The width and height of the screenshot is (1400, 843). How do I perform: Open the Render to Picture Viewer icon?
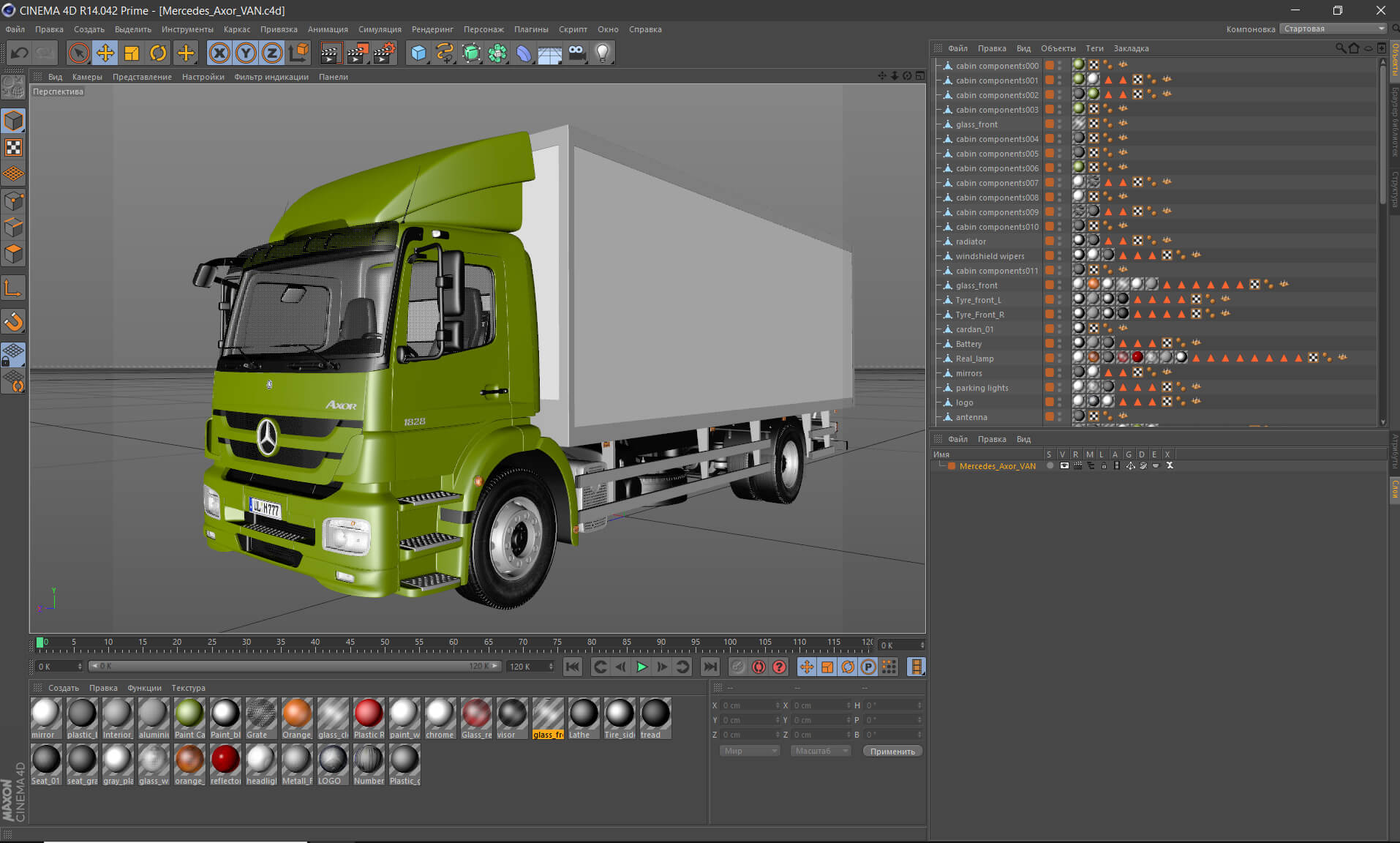pyautogui.click(x=358, y=53)
